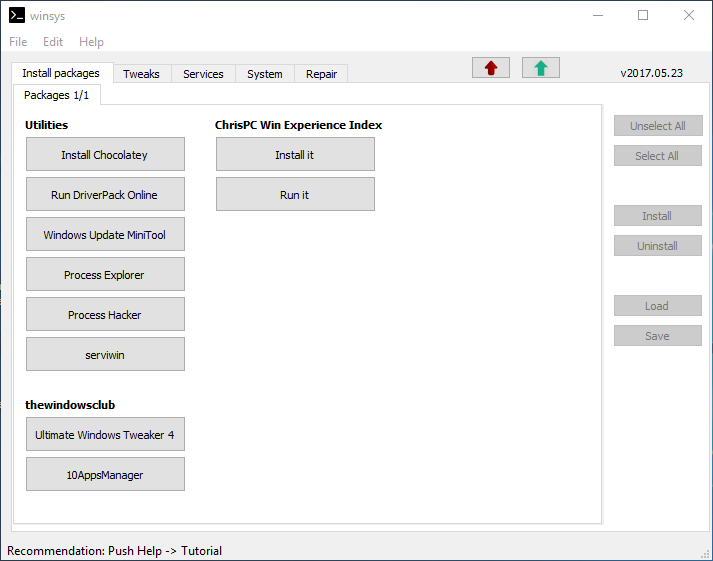Image resolution: width=713 pixels, height=561 pixels.
Task: Go to the Repair tab
Action: (321, 74)
